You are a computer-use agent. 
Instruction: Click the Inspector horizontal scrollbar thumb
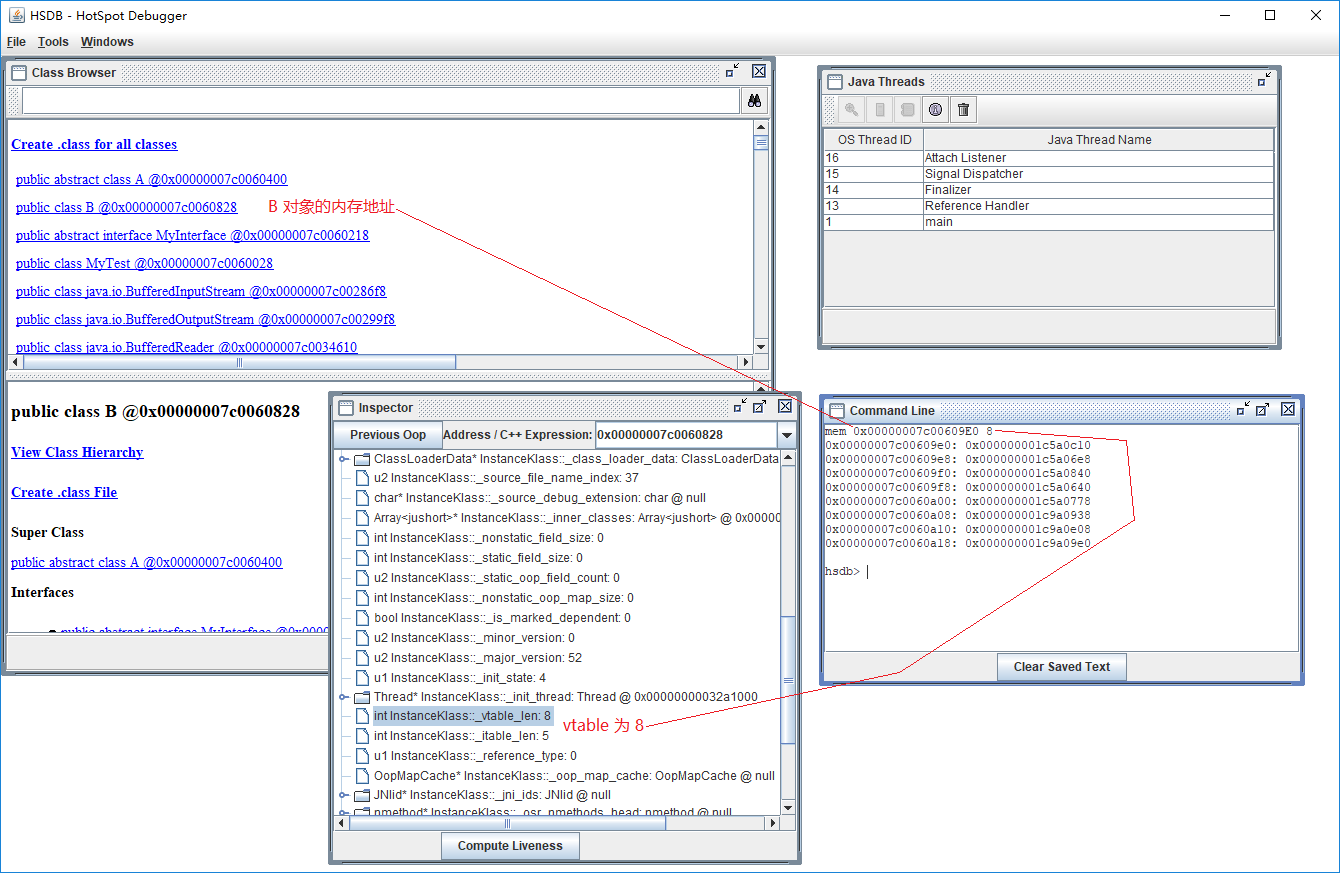pos(508,824)
